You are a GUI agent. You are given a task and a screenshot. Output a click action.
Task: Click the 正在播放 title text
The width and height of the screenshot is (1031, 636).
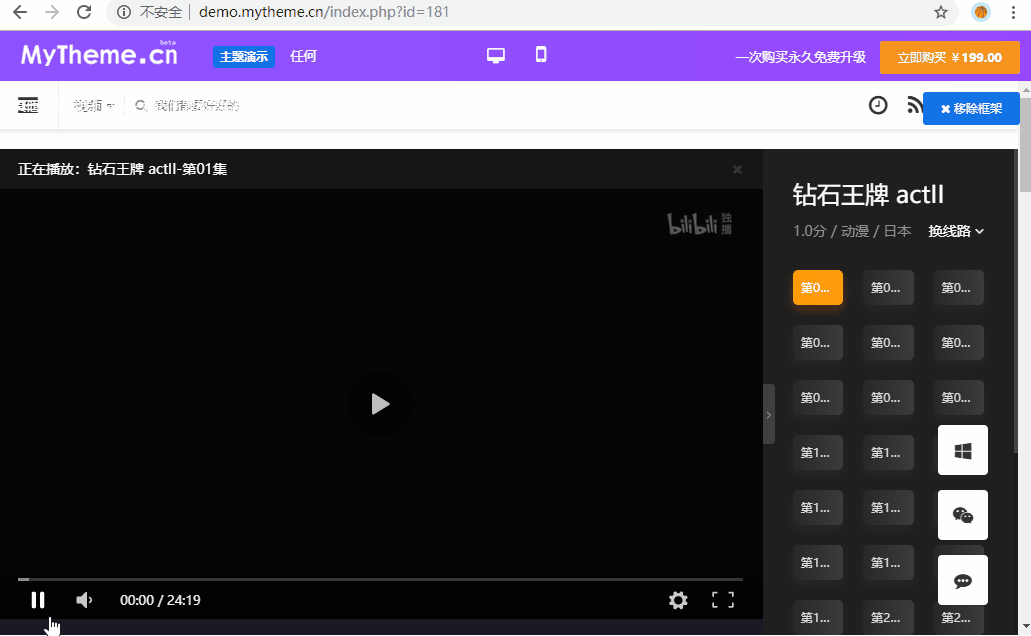[x=122, y=169]
